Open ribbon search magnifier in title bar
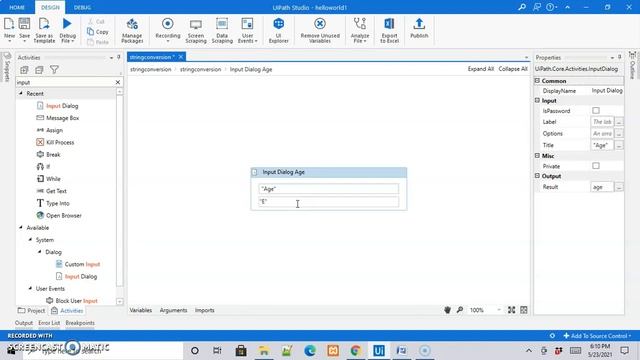Image resolution: width=640 pixels, height=360 pixels. (x=522, y=7)
